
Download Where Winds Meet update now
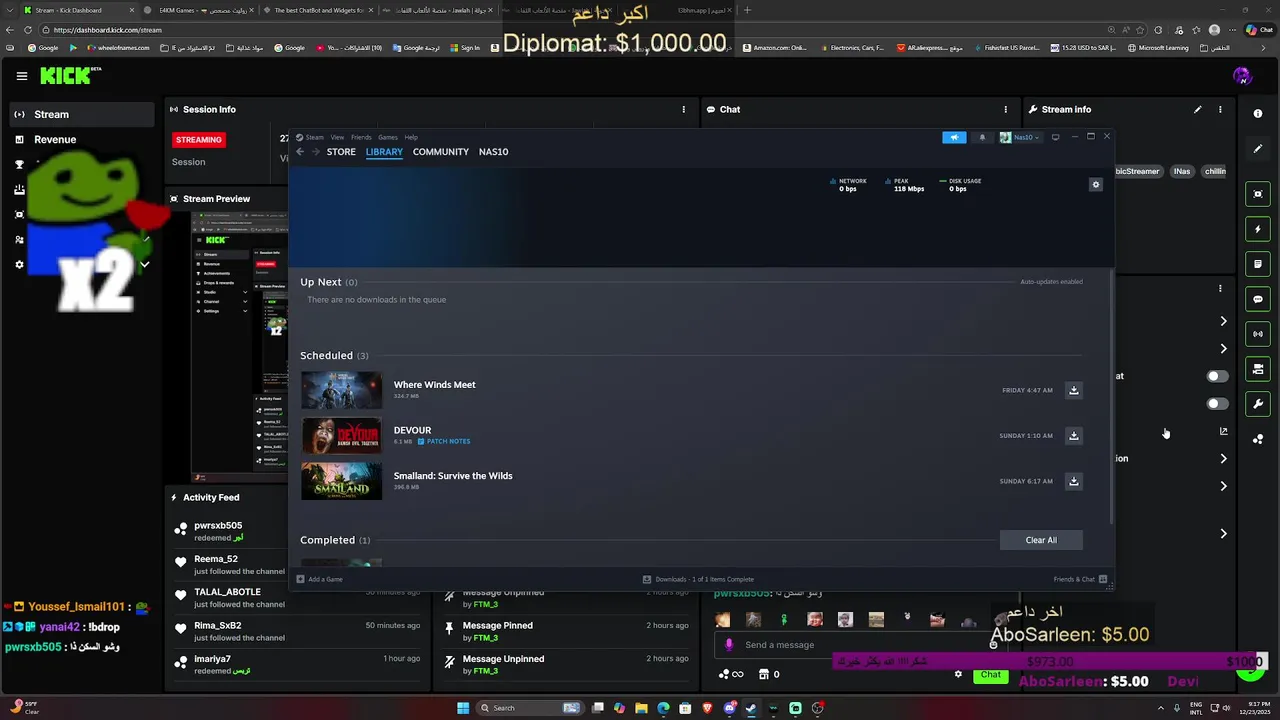[x=1074, y=390]
